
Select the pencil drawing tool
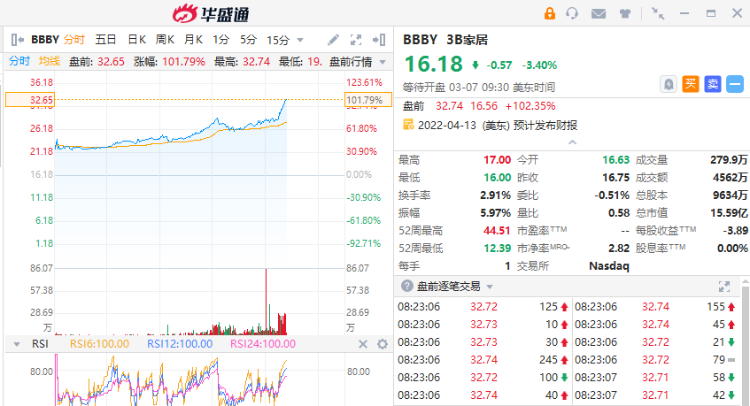click(333, 40)
